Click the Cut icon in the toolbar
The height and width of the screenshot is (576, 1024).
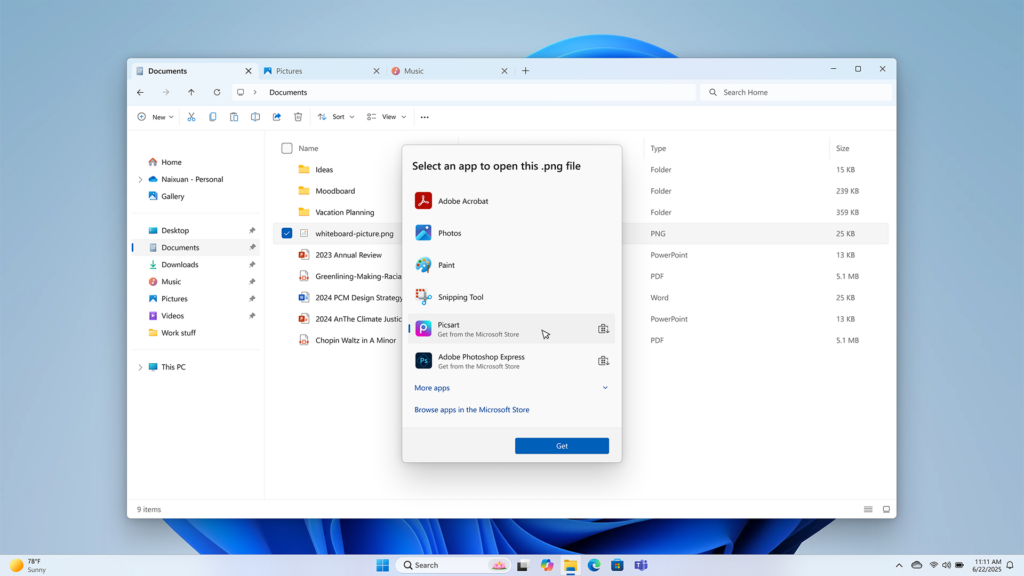tap(191, 117)
